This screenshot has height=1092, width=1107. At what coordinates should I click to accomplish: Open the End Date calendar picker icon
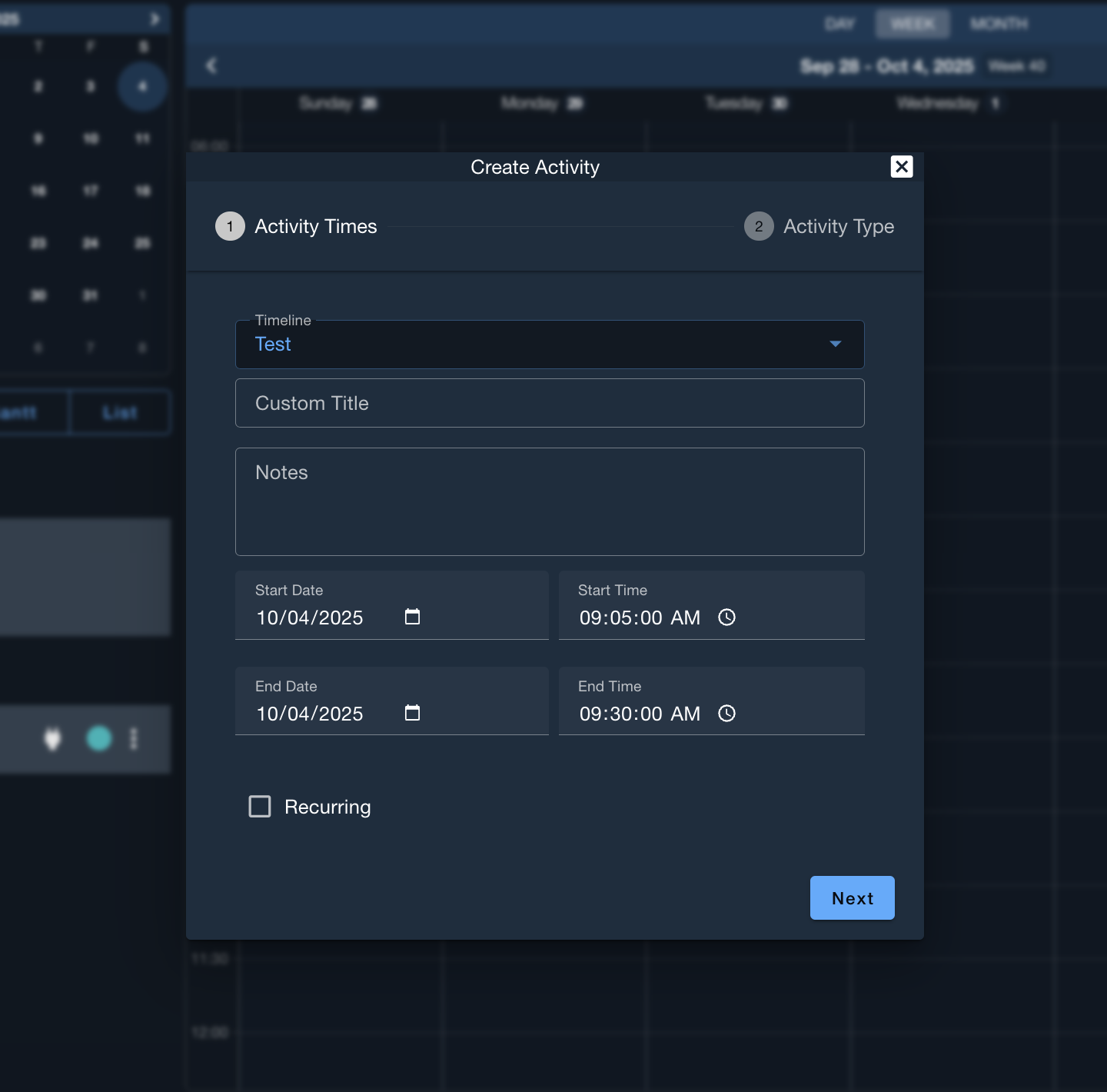(412, 713)
